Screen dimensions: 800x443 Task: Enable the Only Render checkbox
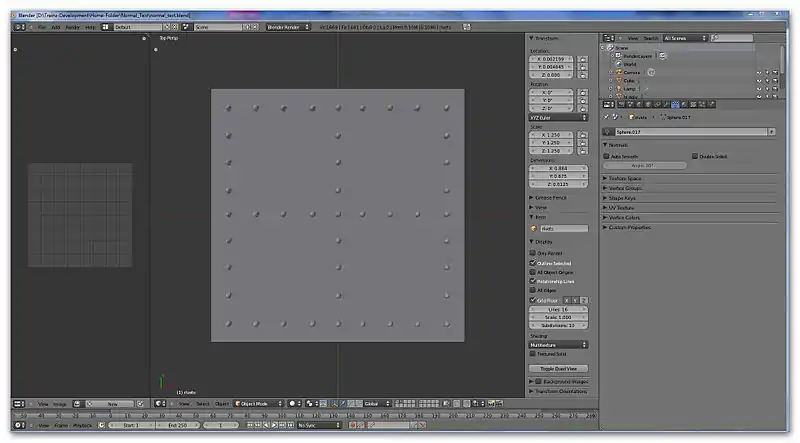533,253
